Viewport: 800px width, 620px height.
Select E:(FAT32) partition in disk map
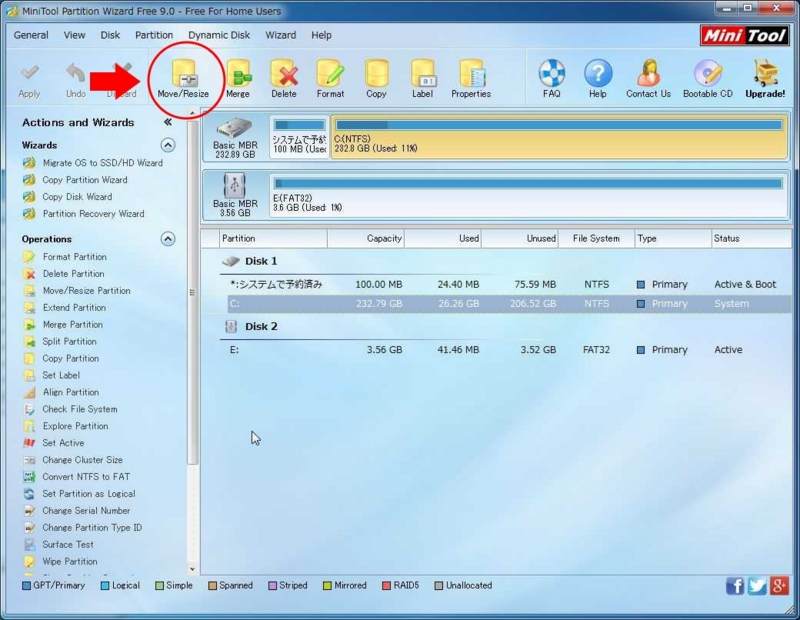pos(528,196)
